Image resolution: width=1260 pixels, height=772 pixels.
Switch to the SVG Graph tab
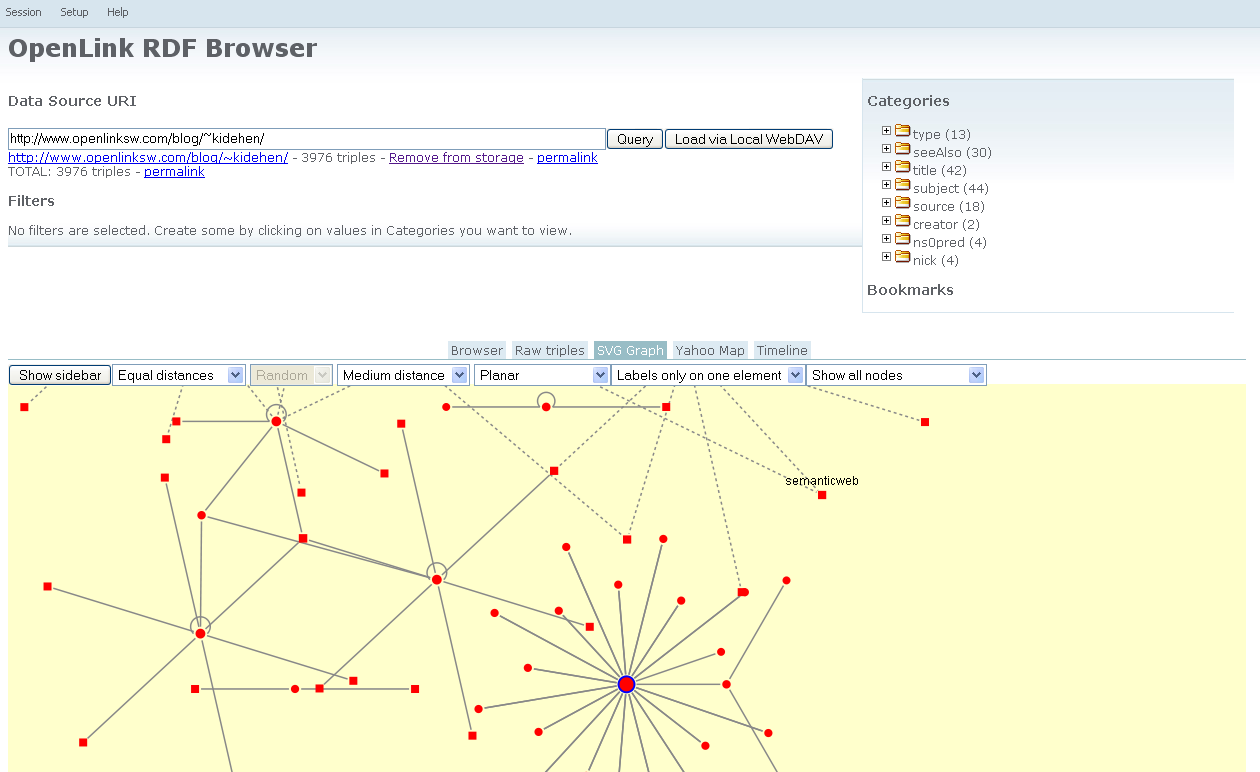(x=630, y=350)
